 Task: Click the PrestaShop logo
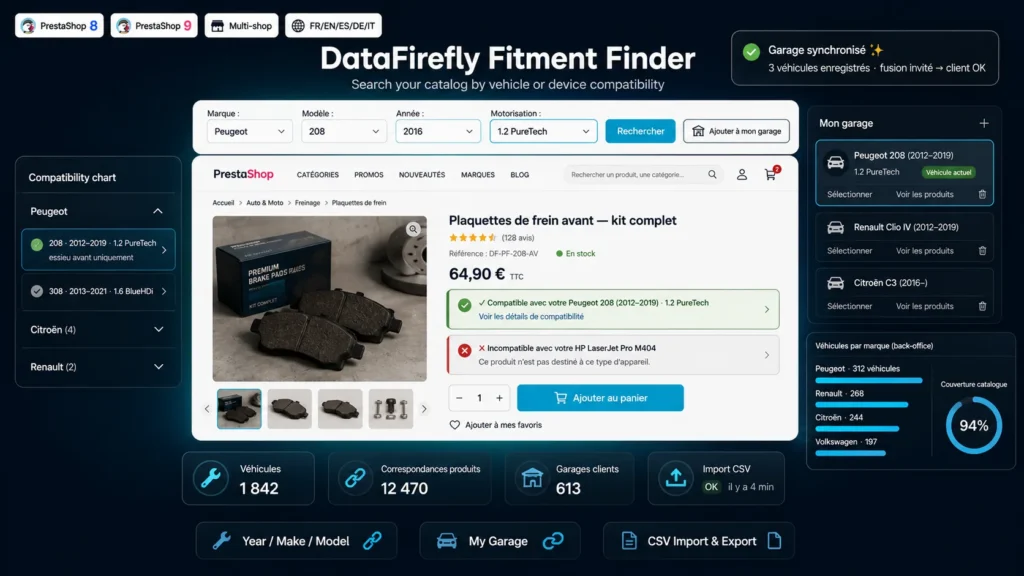pos(243,174)
